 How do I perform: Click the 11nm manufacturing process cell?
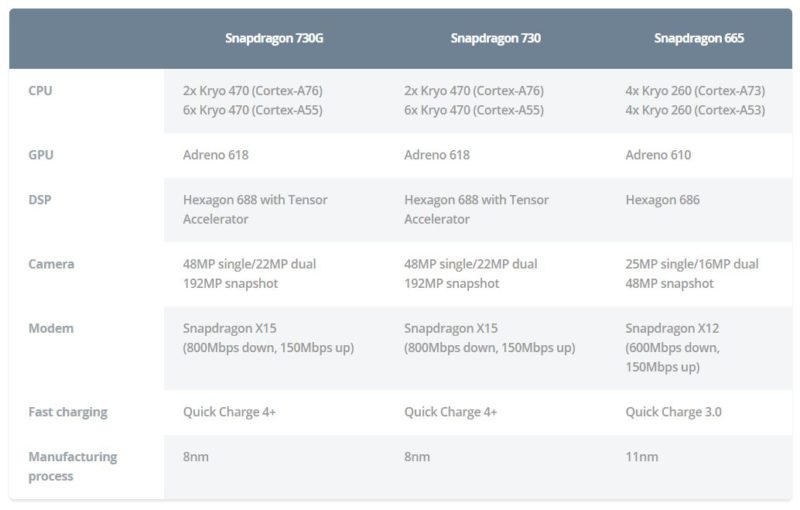[x=642, y=457]
